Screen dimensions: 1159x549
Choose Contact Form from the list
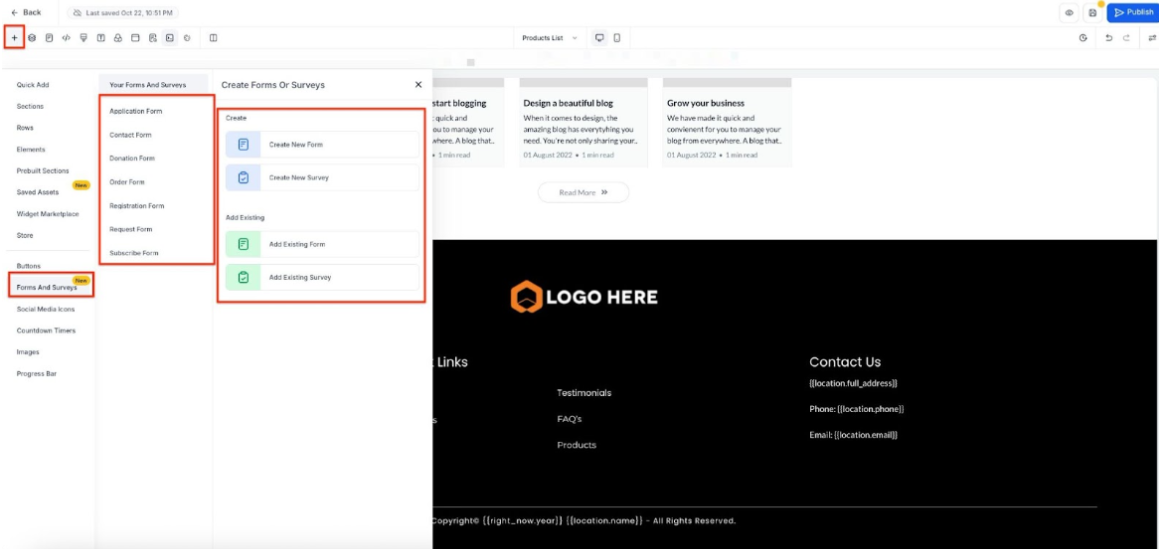[x=131, y=135]
